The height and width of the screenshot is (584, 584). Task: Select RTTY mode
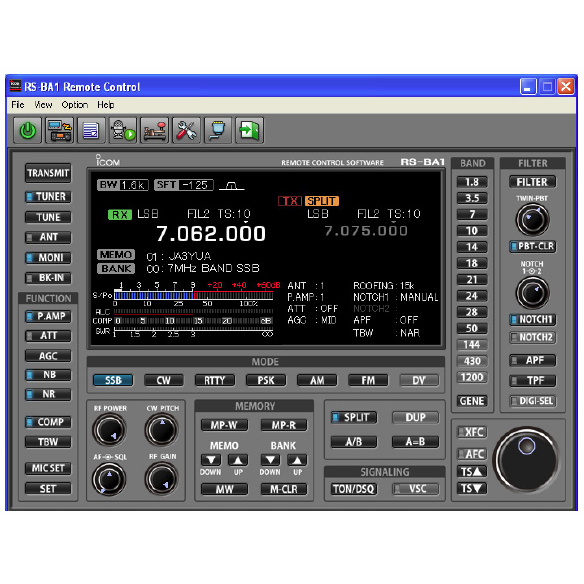coord(215,380)
